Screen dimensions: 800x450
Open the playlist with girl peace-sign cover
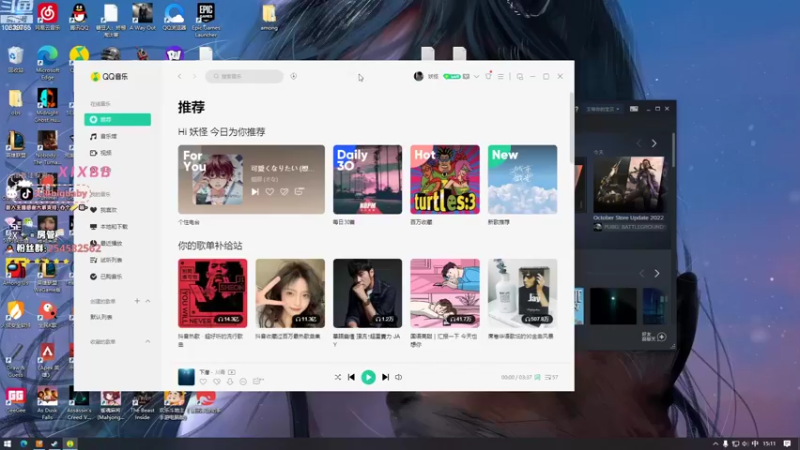tap(290, 293)
